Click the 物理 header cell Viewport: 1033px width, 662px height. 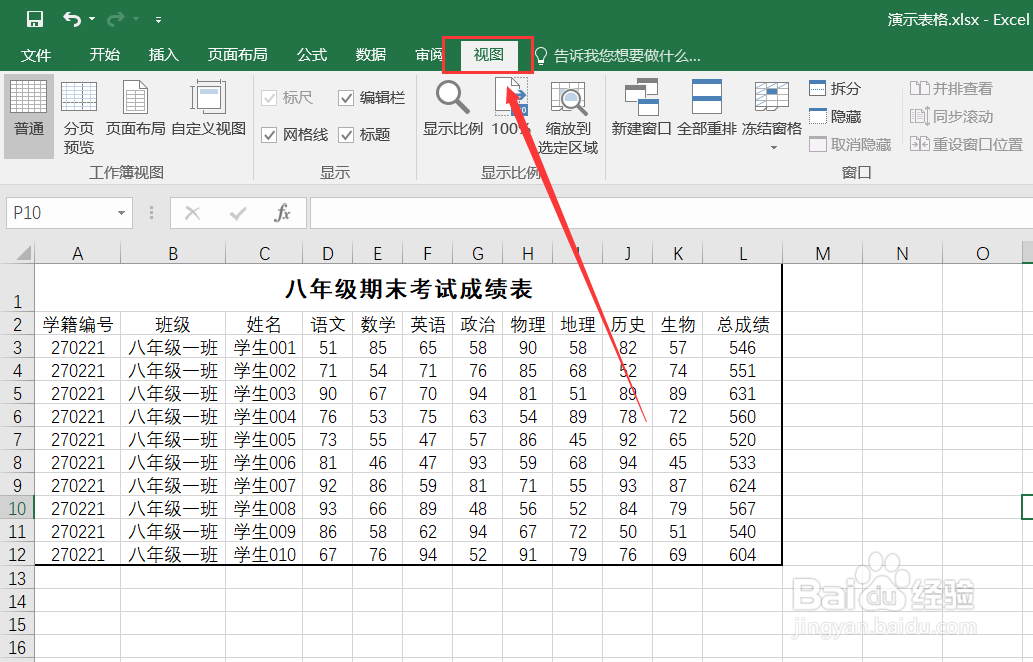(528, 324)
